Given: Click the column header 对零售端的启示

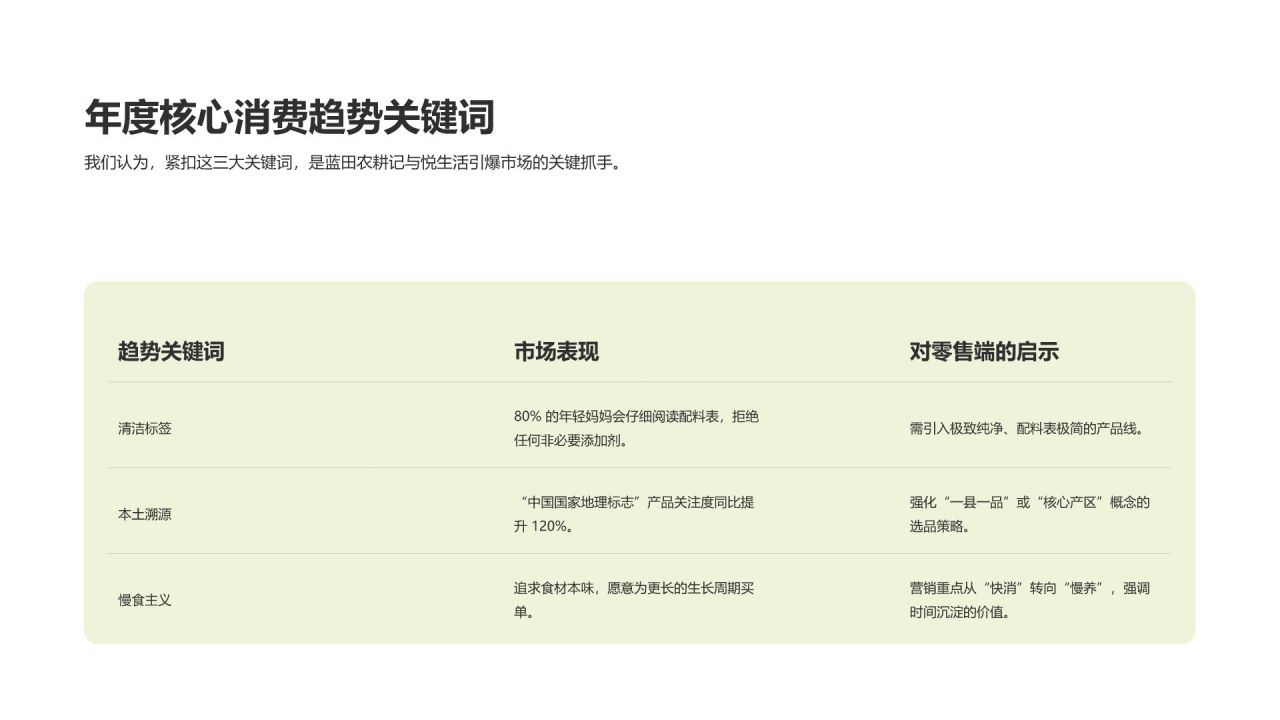Looking at the screenshot, I should (984, 351).
